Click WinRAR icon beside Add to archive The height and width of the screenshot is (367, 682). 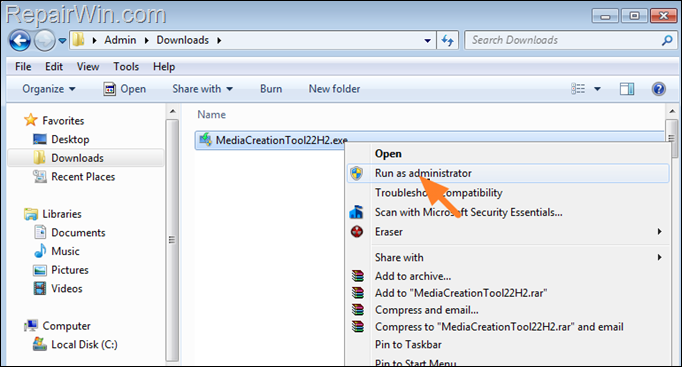358,276
